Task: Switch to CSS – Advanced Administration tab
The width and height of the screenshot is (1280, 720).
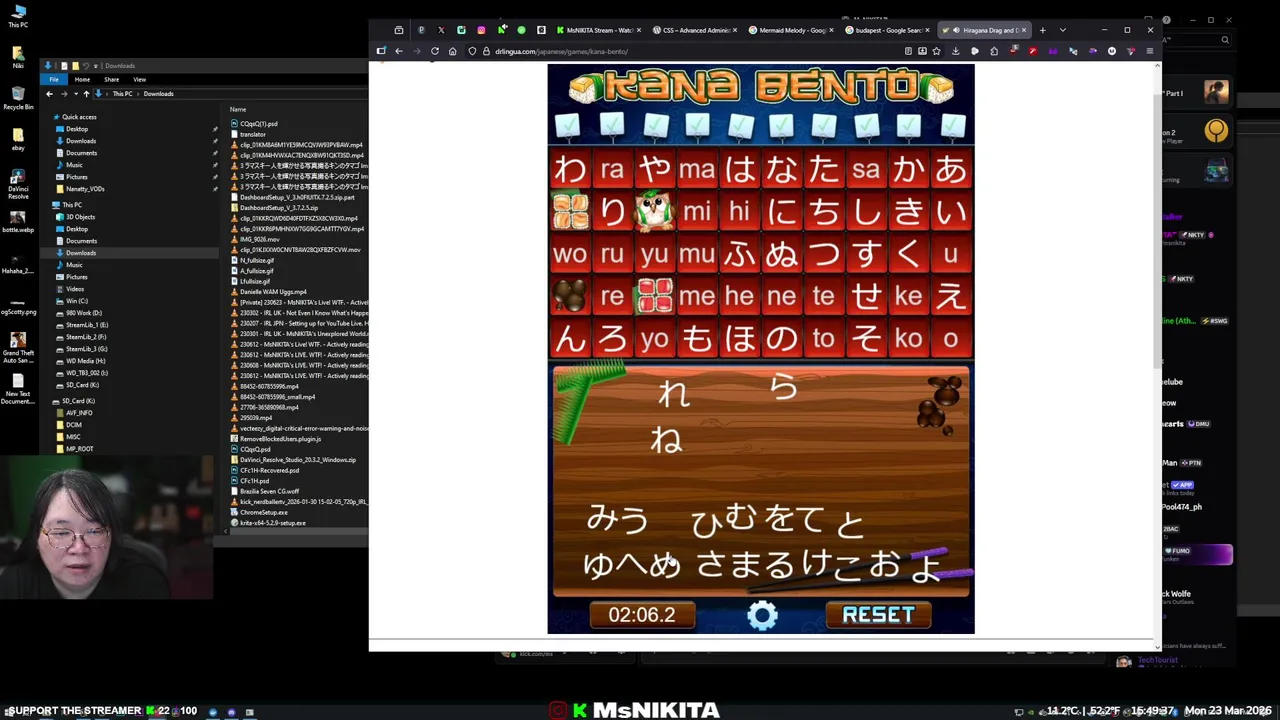Action: 693,30
